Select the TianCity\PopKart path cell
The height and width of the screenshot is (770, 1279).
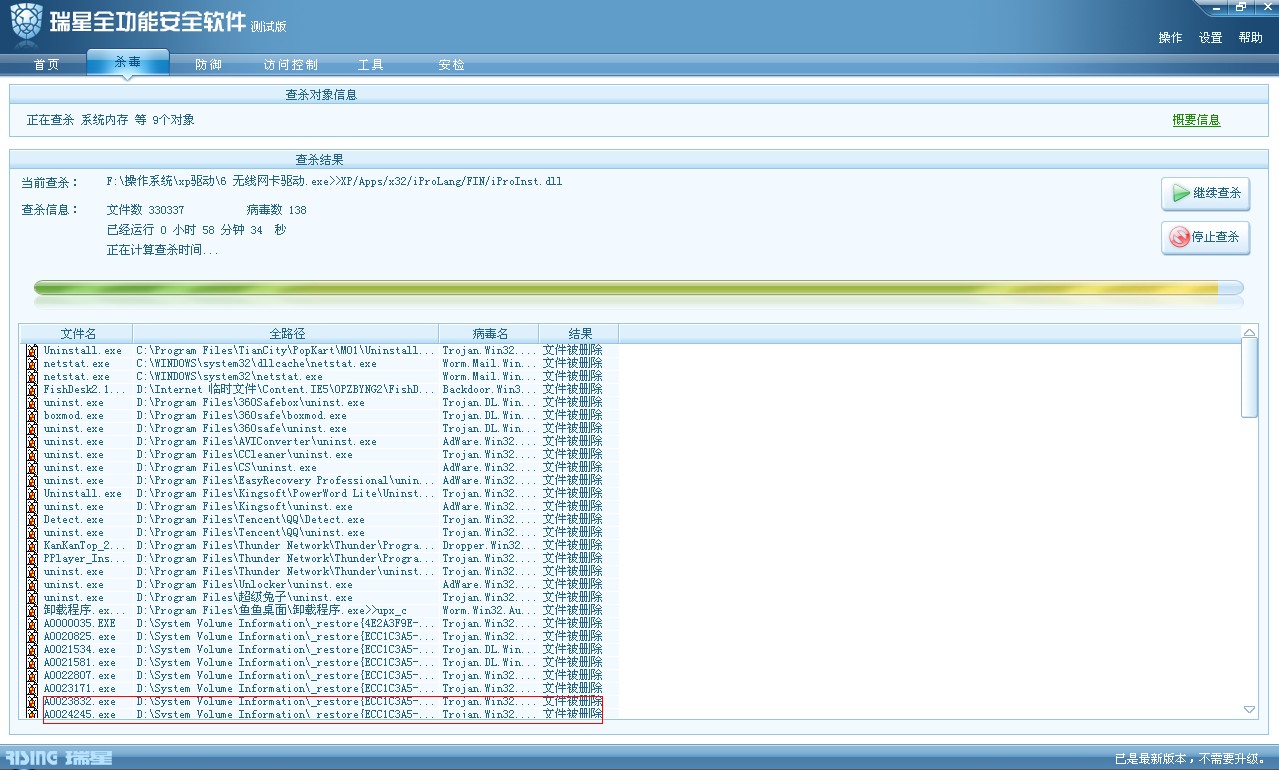coord(286,351)
